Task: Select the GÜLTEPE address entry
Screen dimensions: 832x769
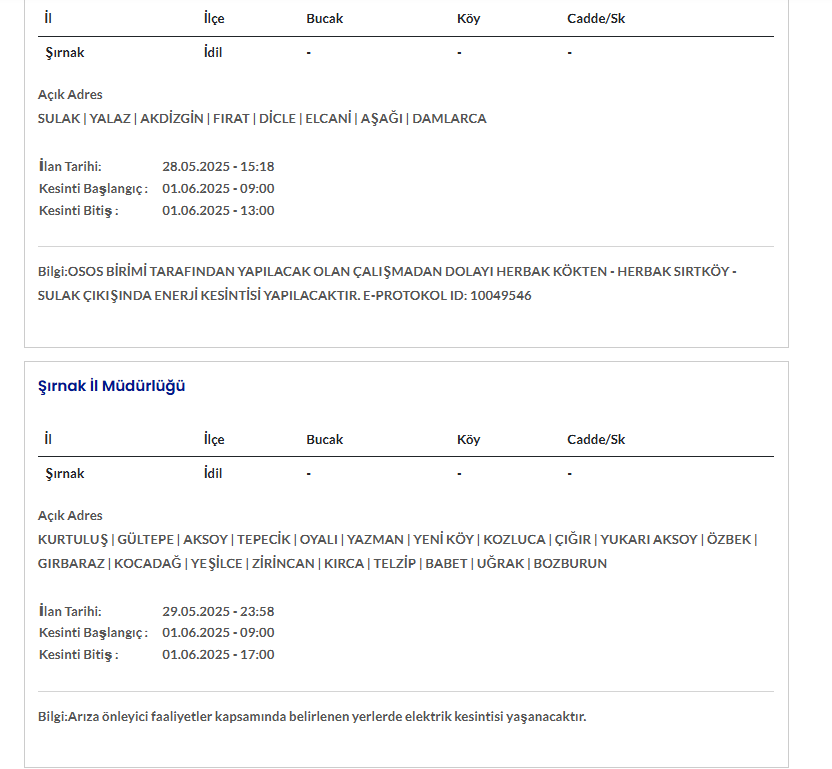Action: pyautogui.click(x=147, y=539)
